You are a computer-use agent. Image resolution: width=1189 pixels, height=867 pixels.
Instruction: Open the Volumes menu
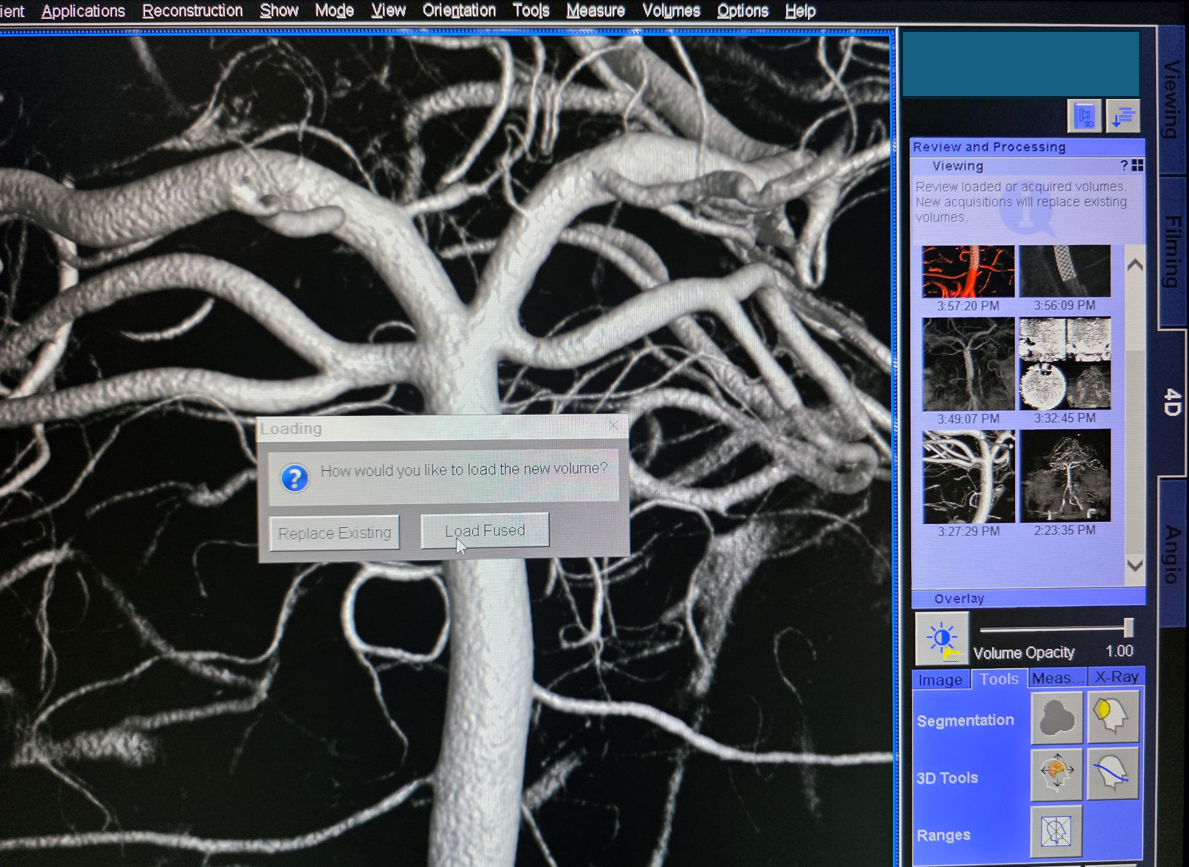(671, 11)
